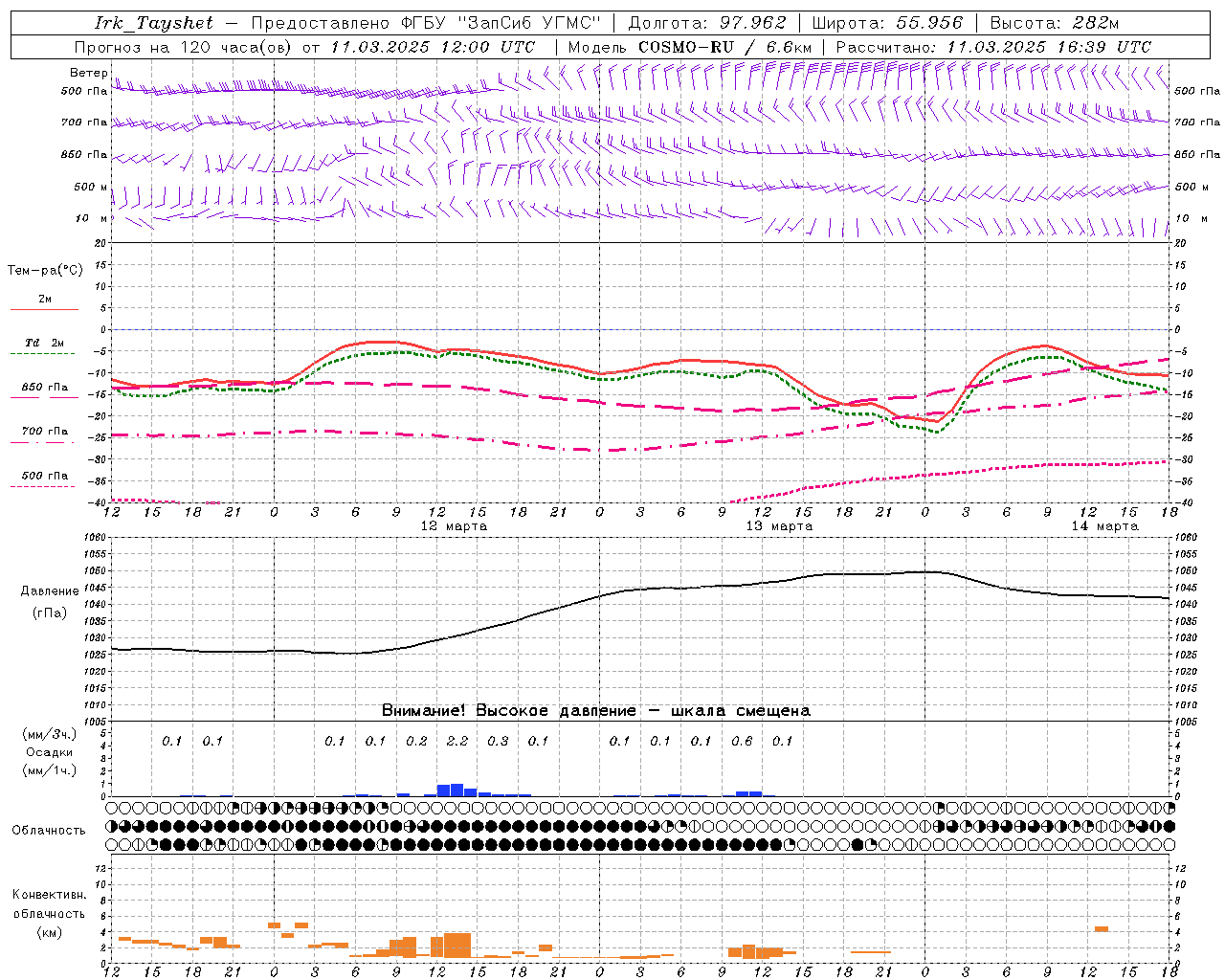Viewport: 1225px width, 980px height.
Task: Click the 700 гПа temperature legend label
Action: (x=45, y=432)
